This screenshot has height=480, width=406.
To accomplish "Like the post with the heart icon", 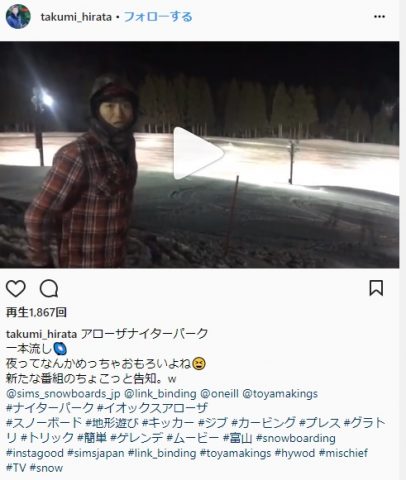I will point(16,288).
